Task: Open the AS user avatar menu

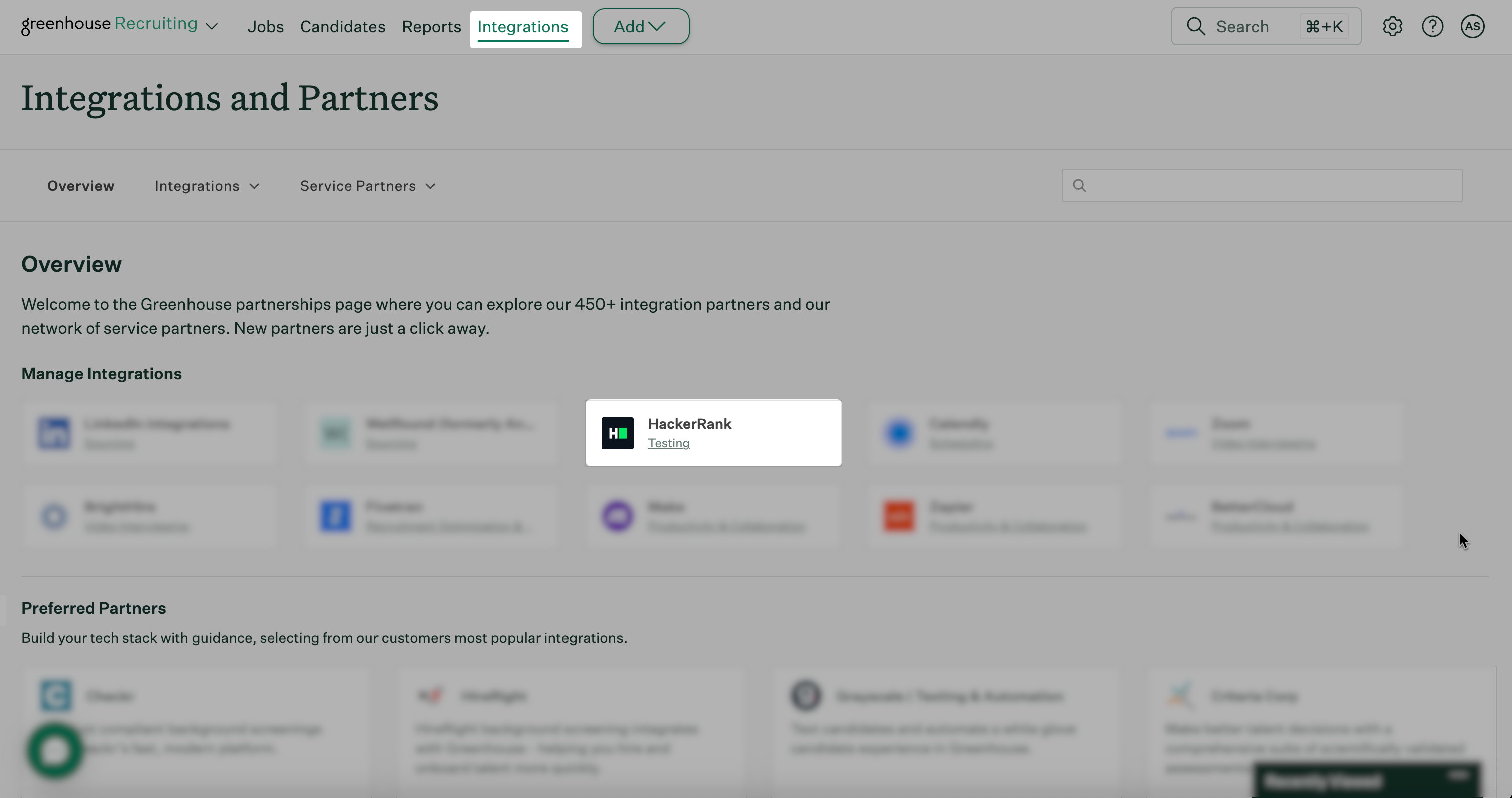Action: [1472, 27]
